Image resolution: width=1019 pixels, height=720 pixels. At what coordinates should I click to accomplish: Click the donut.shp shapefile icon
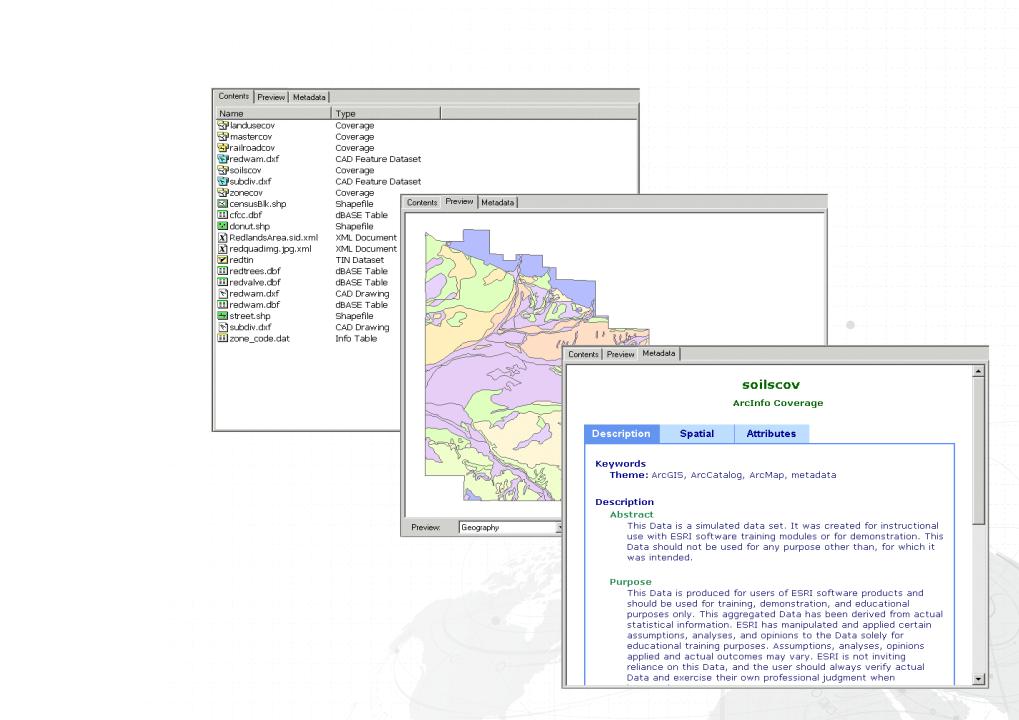tap(223, 226)
